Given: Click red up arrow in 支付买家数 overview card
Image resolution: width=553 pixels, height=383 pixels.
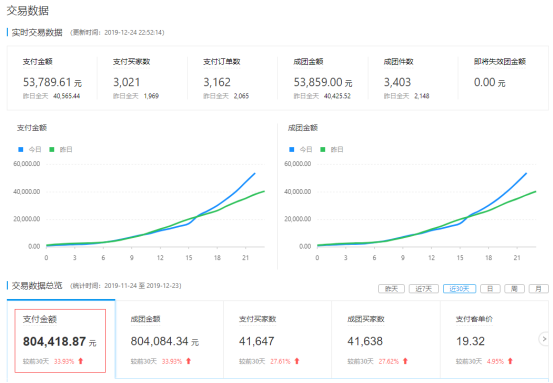Looking at the screenshot, I should click(297, 361).
